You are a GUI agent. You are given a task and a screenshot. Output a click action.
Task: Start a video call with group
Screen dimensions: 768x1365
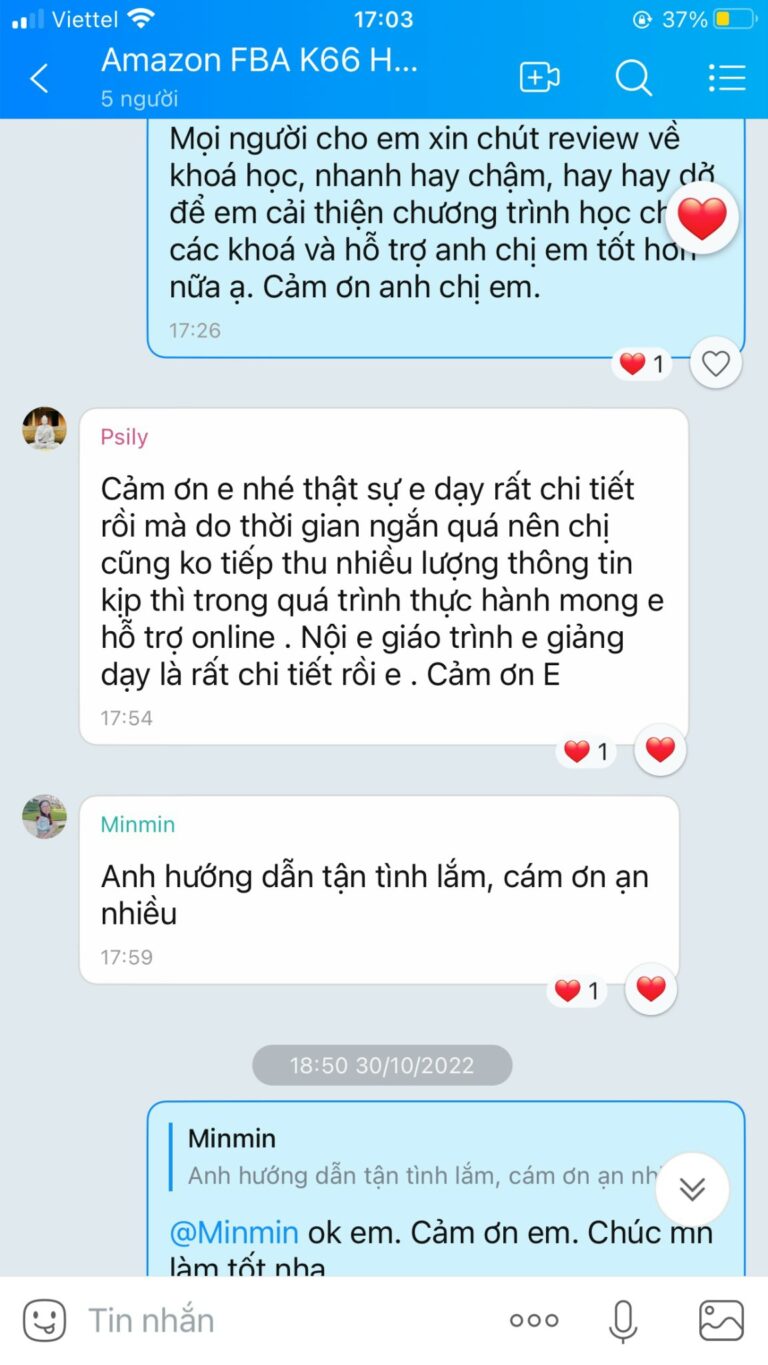(x=539, y=78)
